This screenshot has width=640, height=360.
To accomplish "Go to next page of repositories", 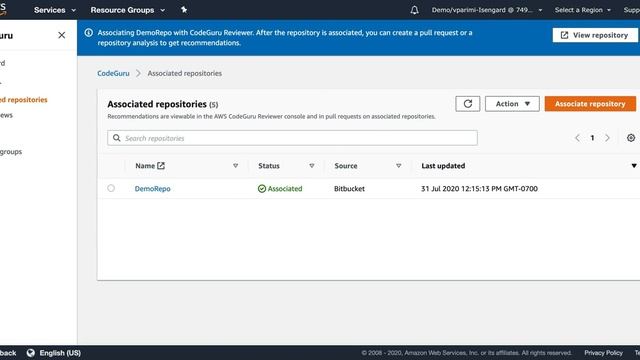I will [607, 138].
